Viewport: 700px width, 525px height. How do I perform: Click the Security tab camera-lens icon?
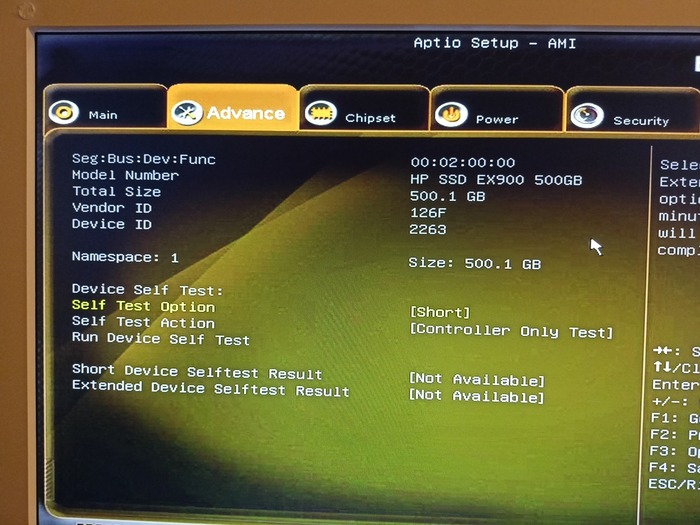coord(587,116)
